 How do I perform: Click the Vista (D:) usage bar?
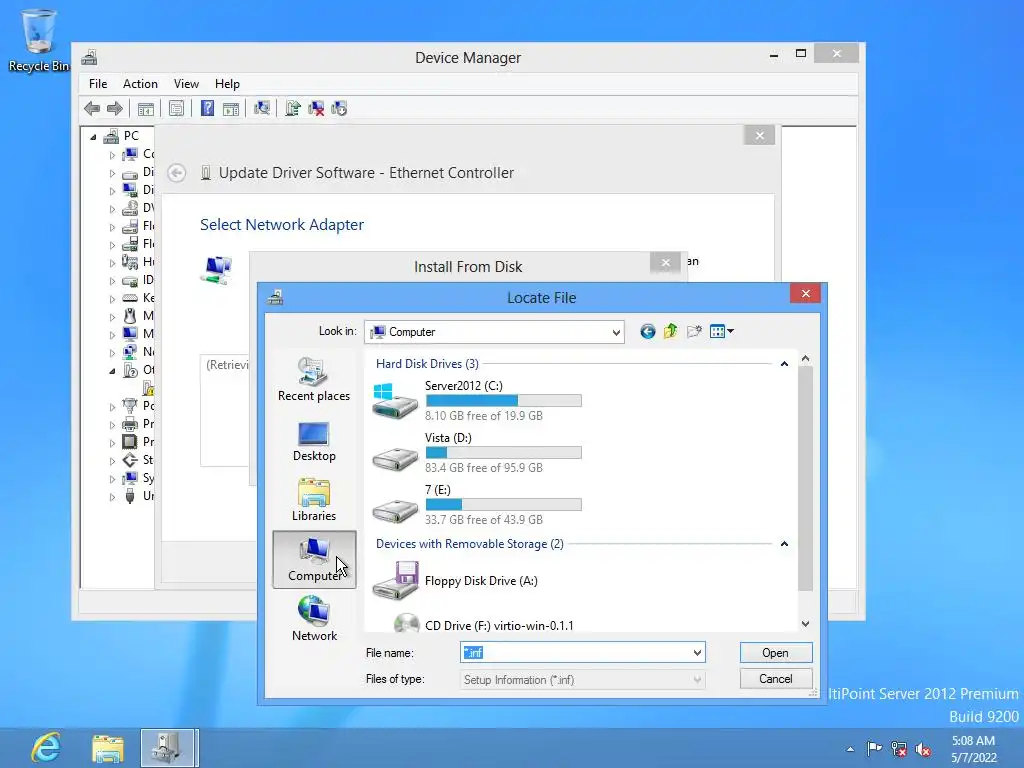coord(503,453)
